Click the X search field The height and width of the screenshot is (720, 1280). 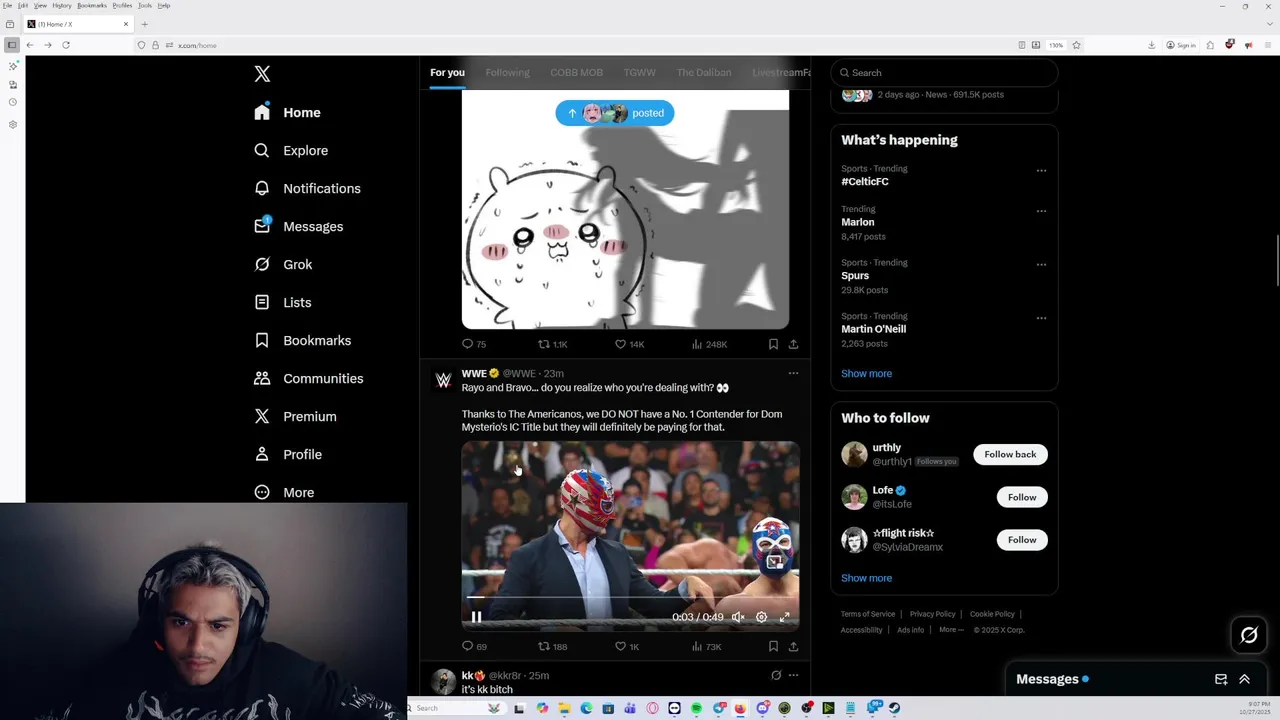[944, 73]
